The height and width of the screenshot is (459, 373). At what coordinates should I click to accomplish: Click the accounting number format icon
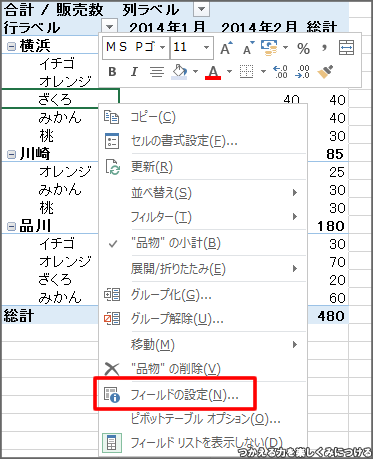269,48
